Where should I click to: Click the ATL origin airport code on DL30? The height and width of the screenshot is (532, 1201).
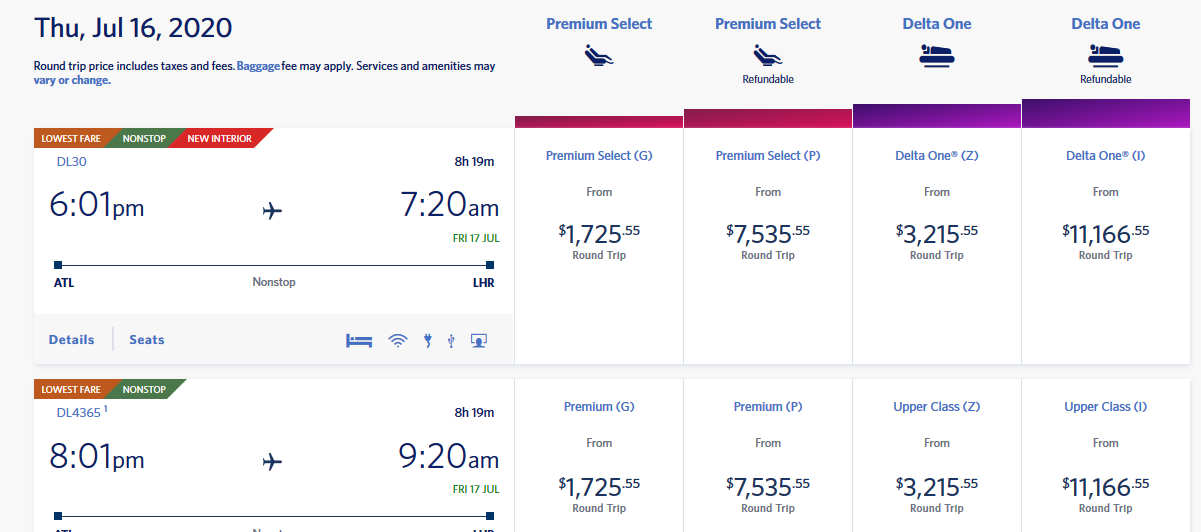click(x=64, y=283)
